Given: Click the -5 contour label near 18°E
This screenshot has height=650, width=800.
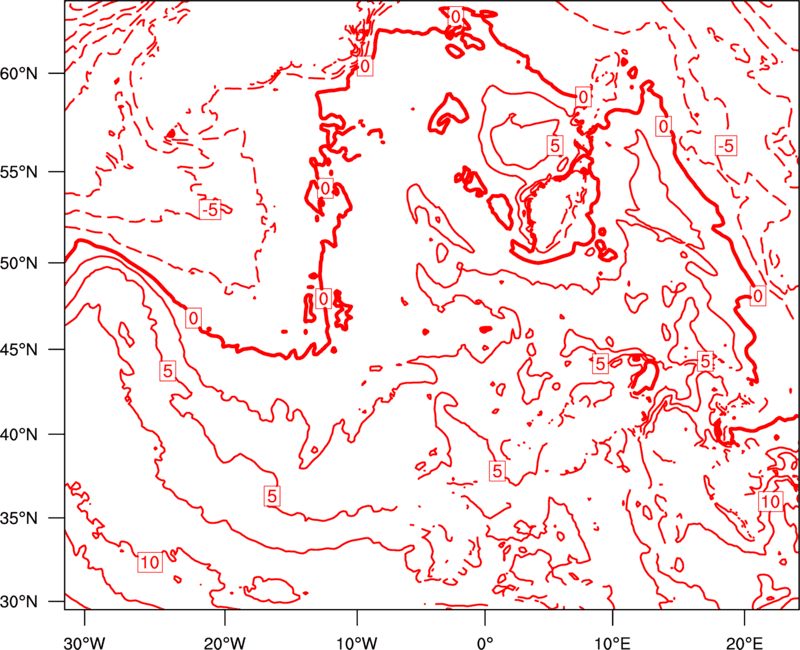Looking at the screenshot, I should tap(726, 146).
